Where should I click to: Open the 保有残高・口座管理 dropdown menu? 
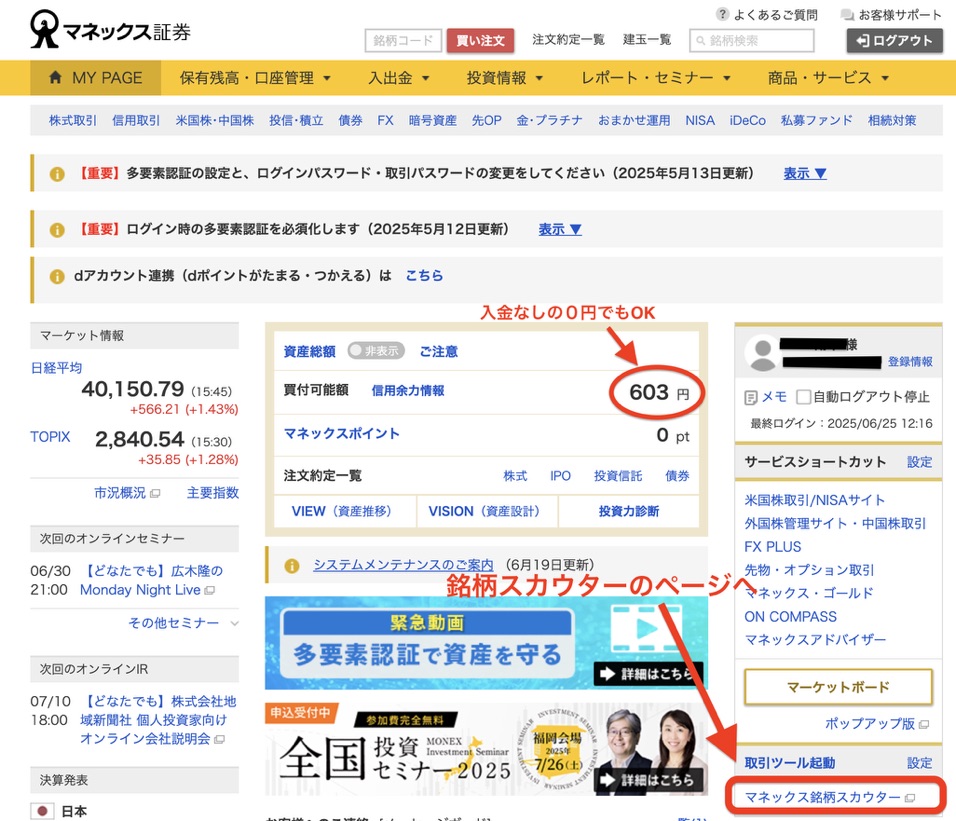coord(255,78)
